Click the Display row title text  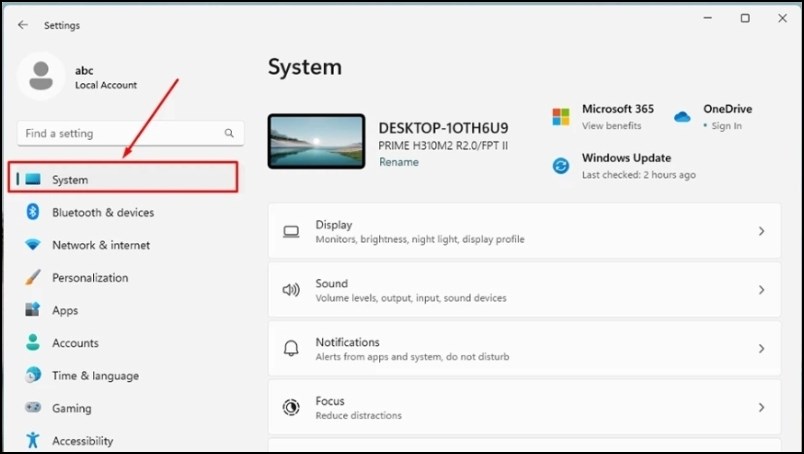point(334,225)
